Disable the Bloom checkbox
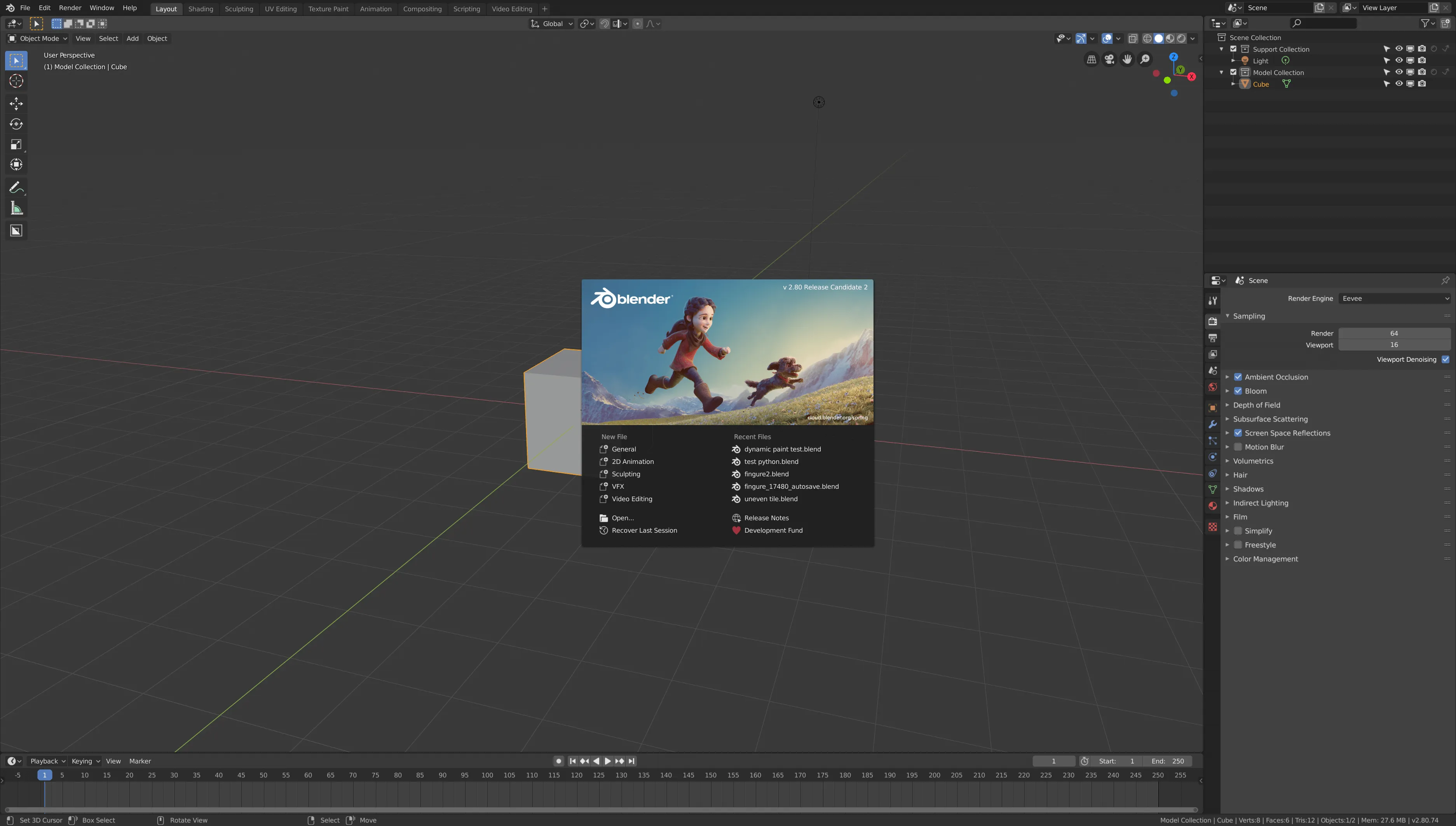The width and height of the screenshot is (1456, 826). click(x=1238, y=391)
